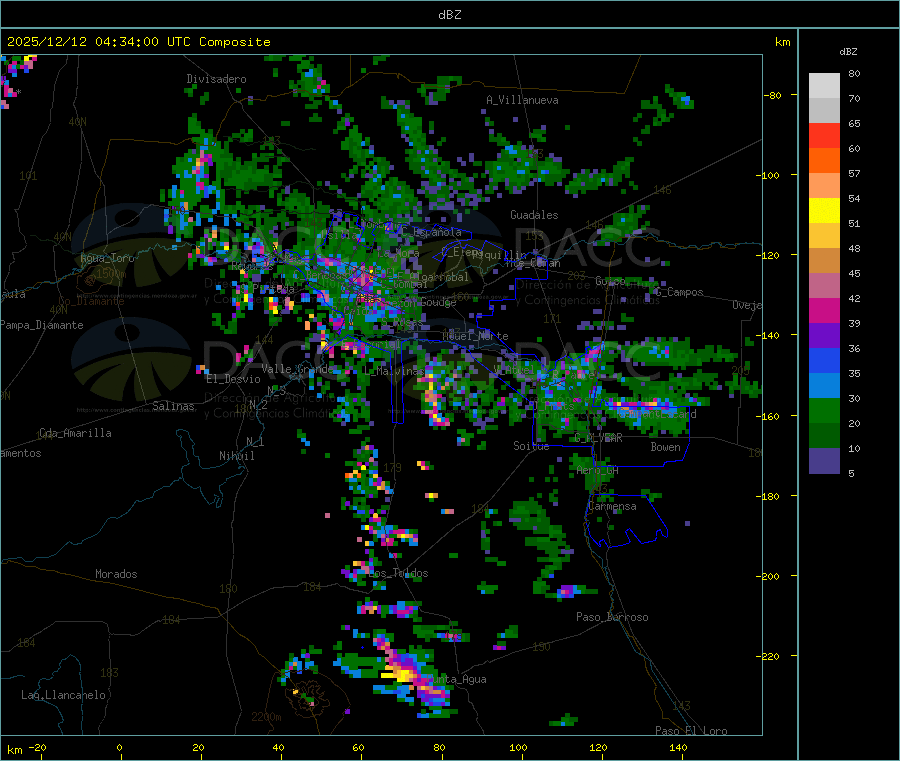Click the L_Malvinas map label
Screen dimensions: 900x761
394,371
